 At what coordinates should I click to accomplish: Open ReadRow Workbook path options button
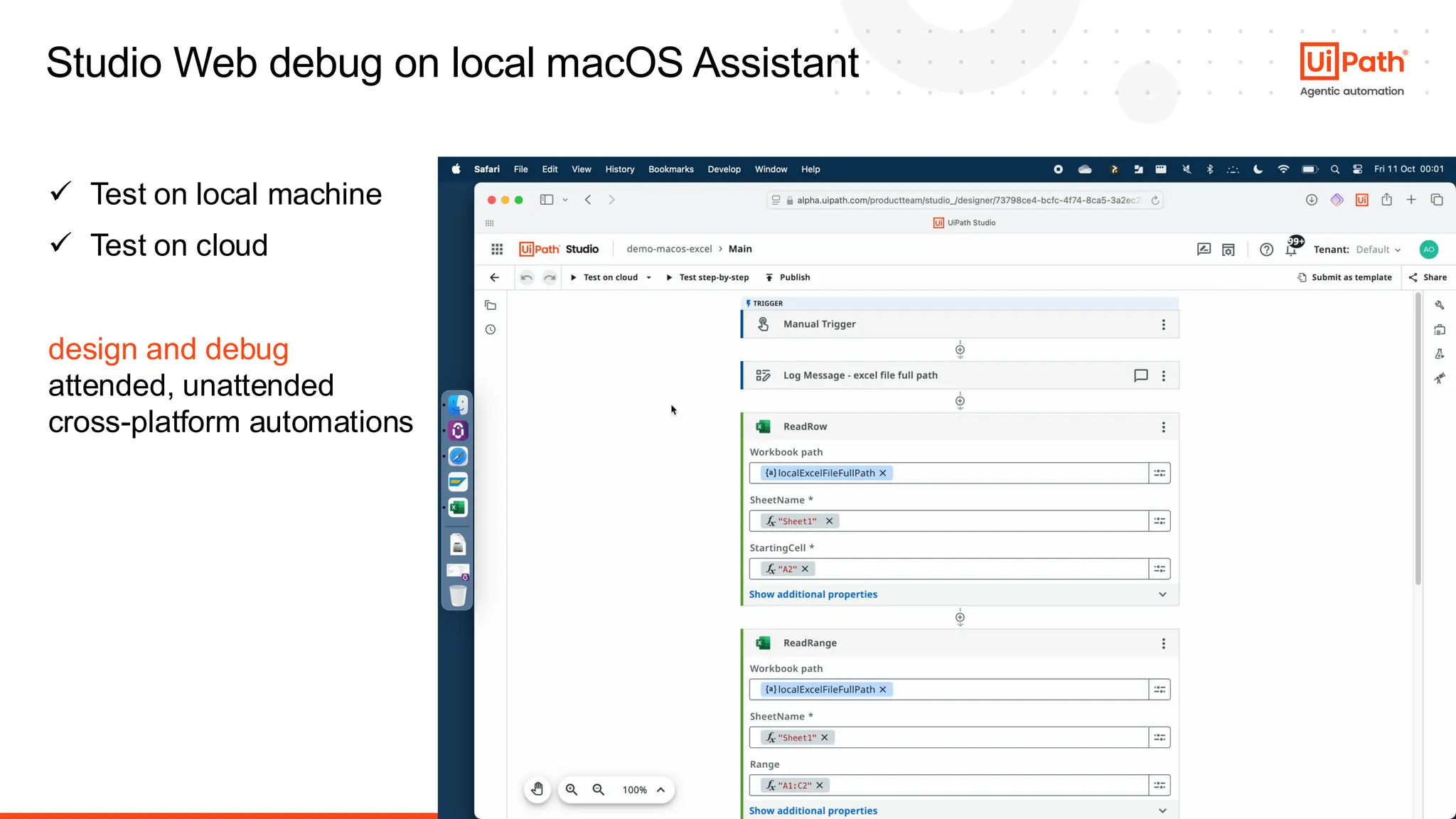point(1160,473)
